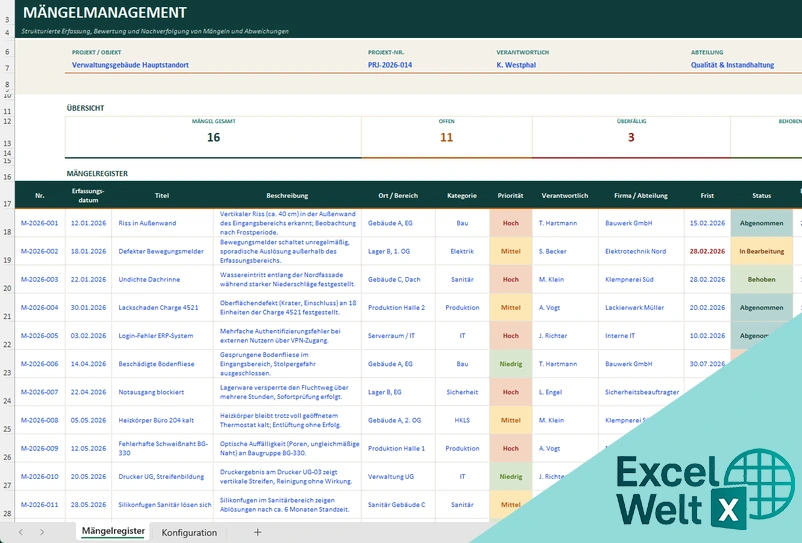Viewport: 802px width, 543px height.
Task: Select the location Gebäude C, Dach
Action: 394,279
